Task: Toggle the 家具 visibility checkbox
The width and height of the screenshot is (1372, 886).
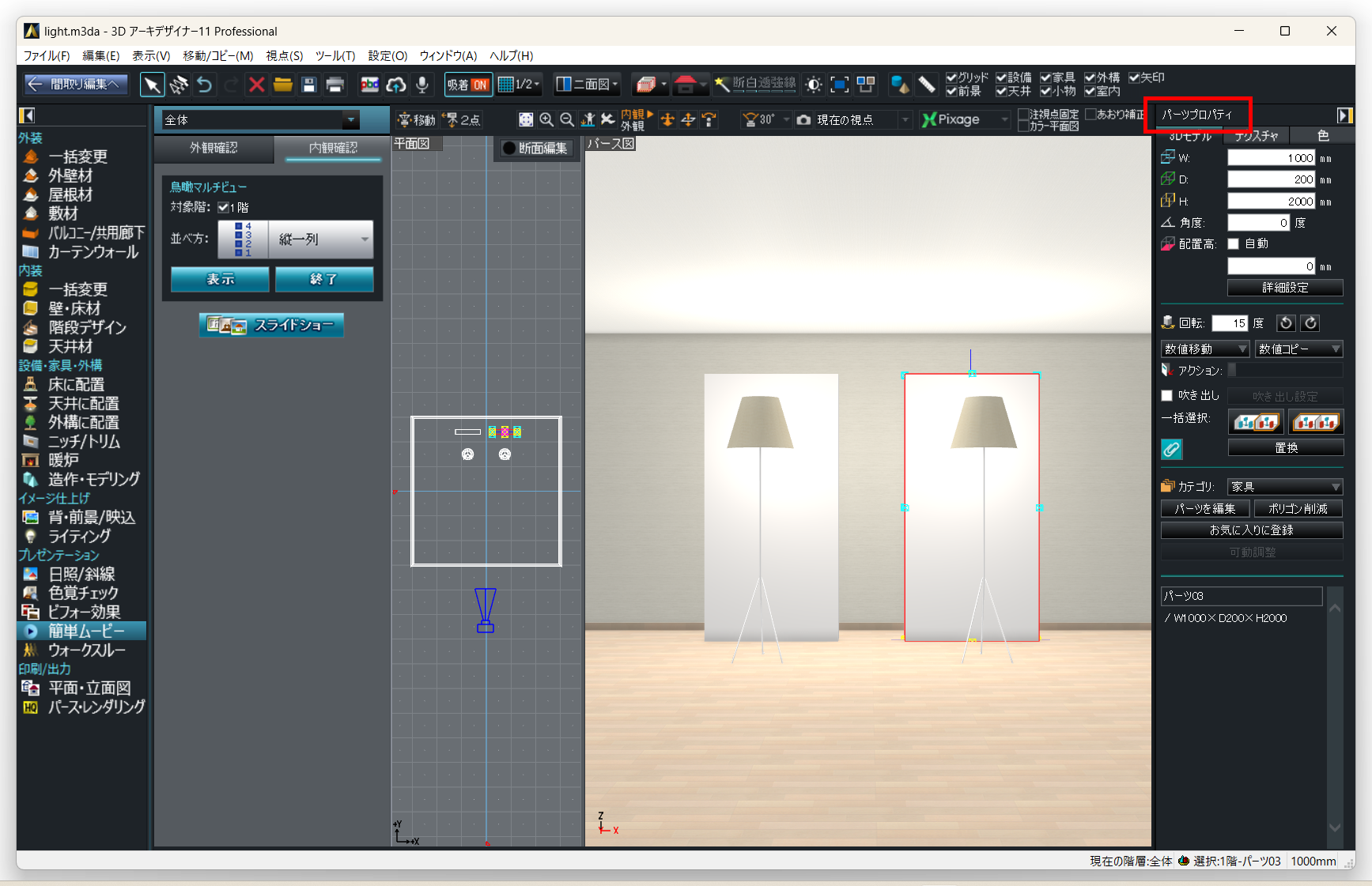Action: (1045, 77)
